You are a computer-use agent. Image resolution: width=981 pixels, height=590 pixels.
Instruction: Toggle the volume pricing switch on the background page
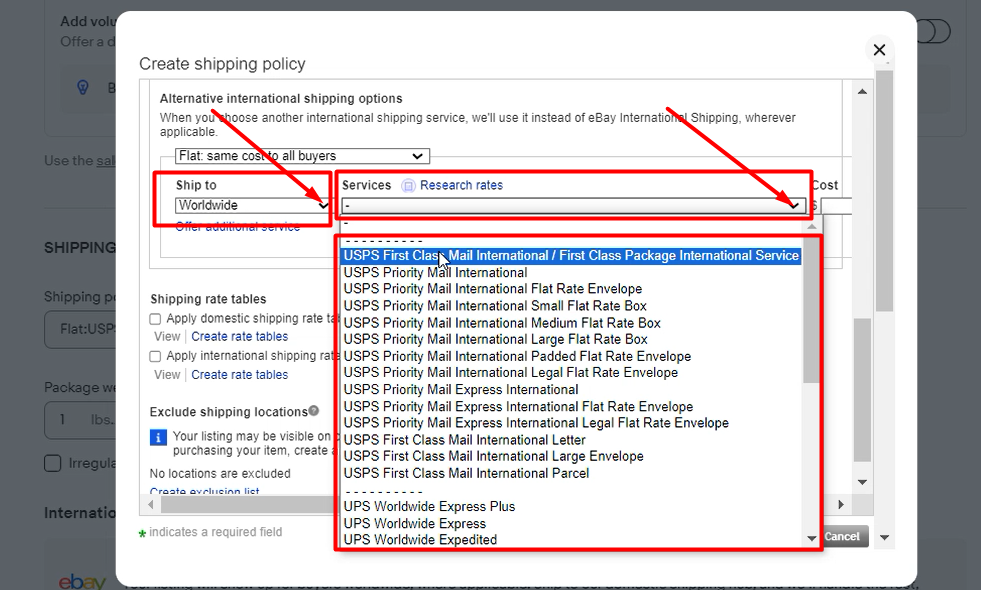[x=933, y=31]
